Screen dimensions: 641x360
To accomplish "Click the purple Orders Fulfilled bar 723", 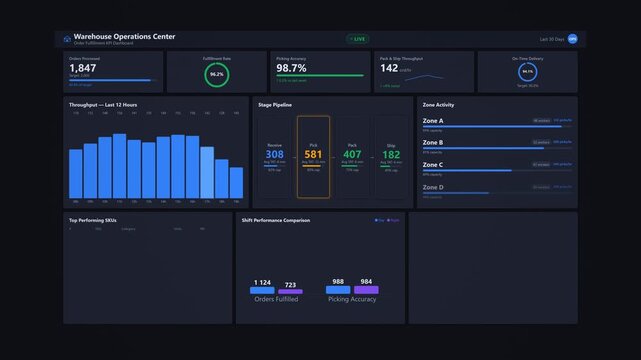I will click(290, 291).
